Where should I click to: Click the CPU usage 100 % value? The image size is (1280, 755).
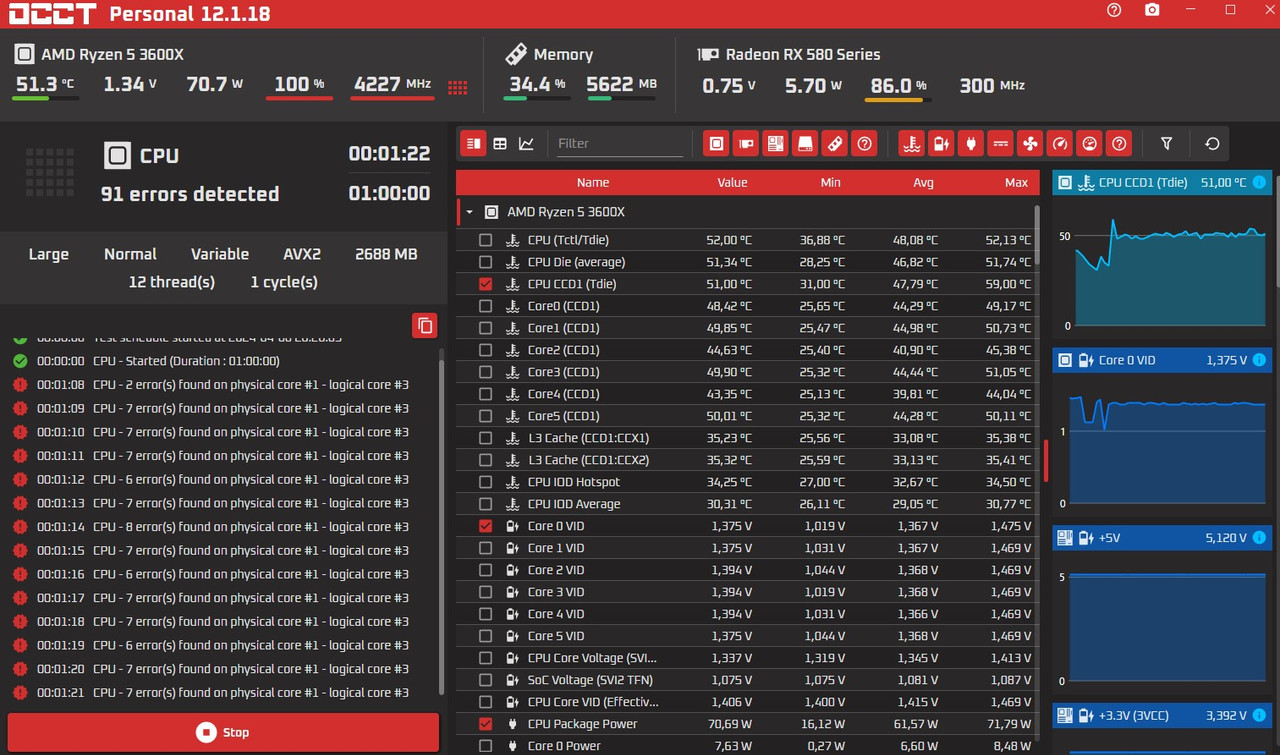[x=299, y=85]
